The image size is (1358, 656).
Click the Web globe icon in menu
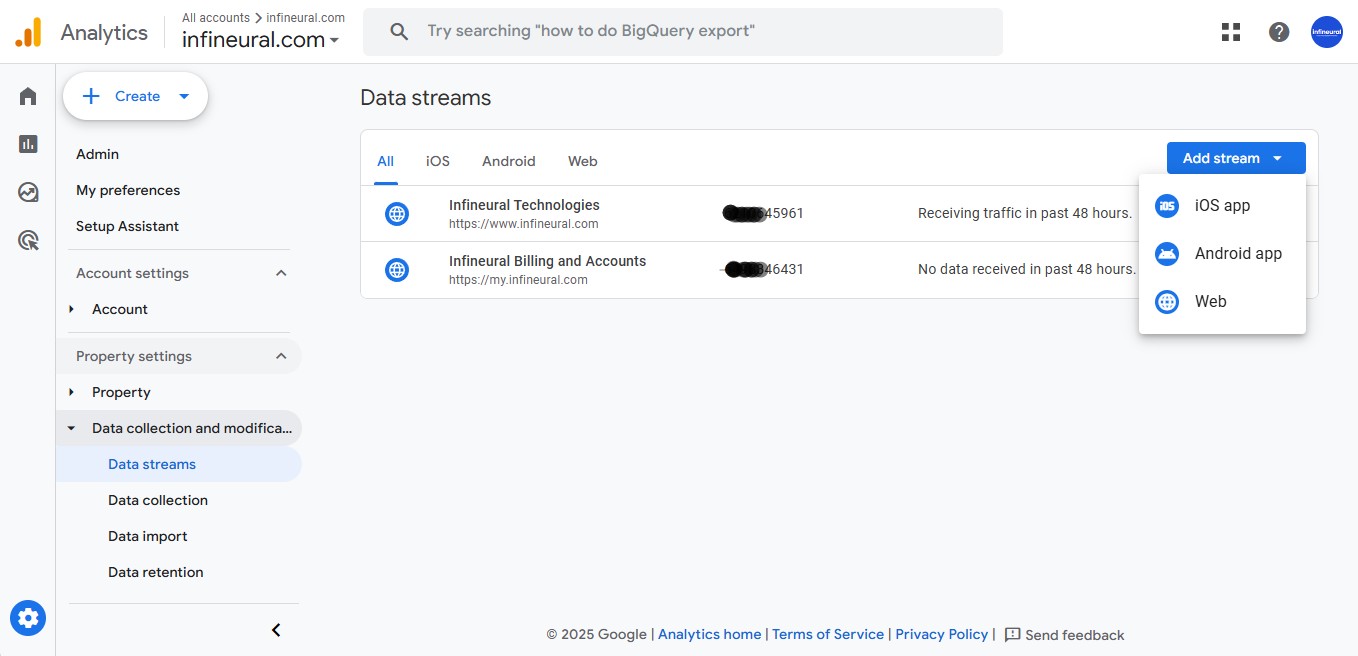coord(1167,302)
